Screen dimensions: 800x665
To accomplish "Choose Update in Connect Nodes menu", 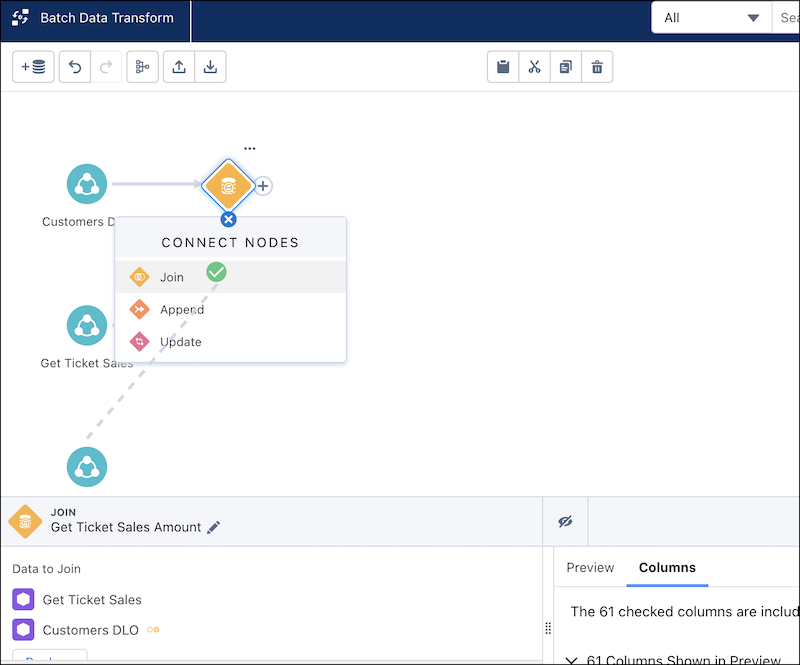I will point(180,342).
